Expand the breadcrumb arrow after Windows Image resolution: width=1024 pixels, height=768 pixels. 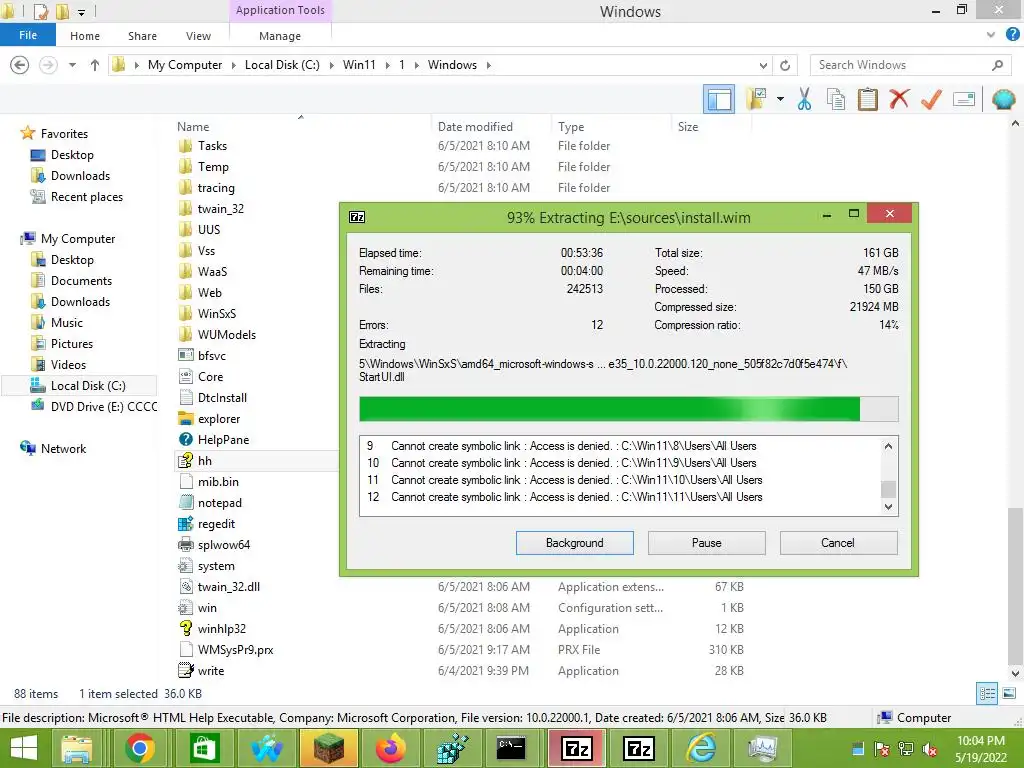(488, 65)
